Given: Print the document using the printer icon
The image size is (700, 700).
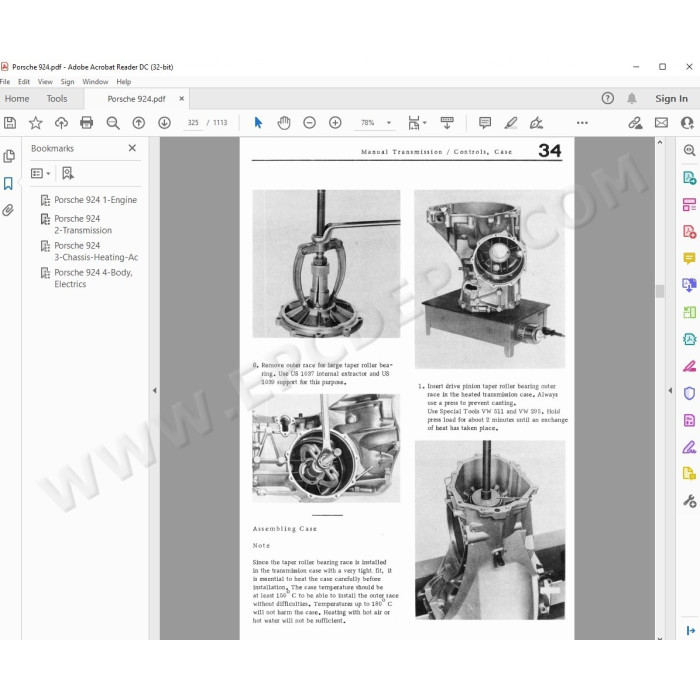Looking at the screenshot, I should tap(87, 123).
